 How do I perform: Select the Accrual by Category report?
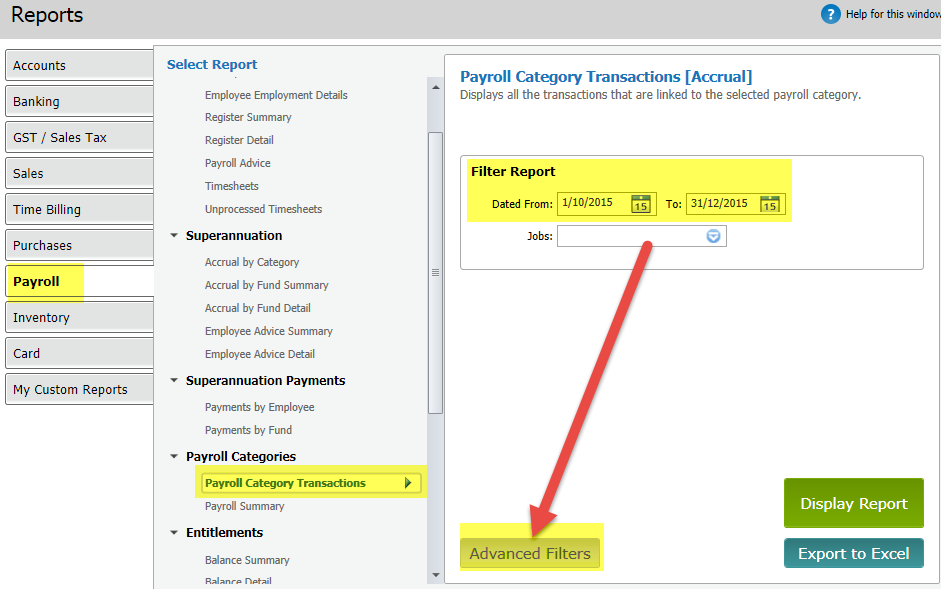click(x=252, y=262)
